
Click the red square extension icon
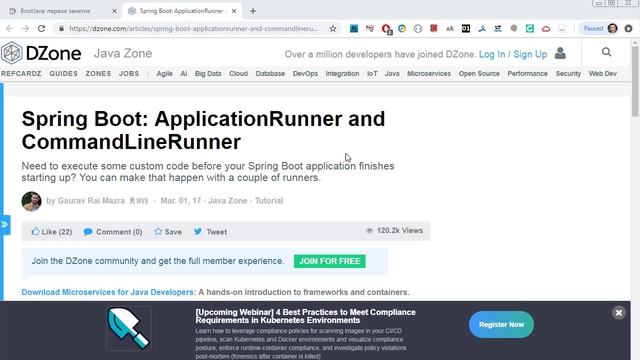[434, 29]
